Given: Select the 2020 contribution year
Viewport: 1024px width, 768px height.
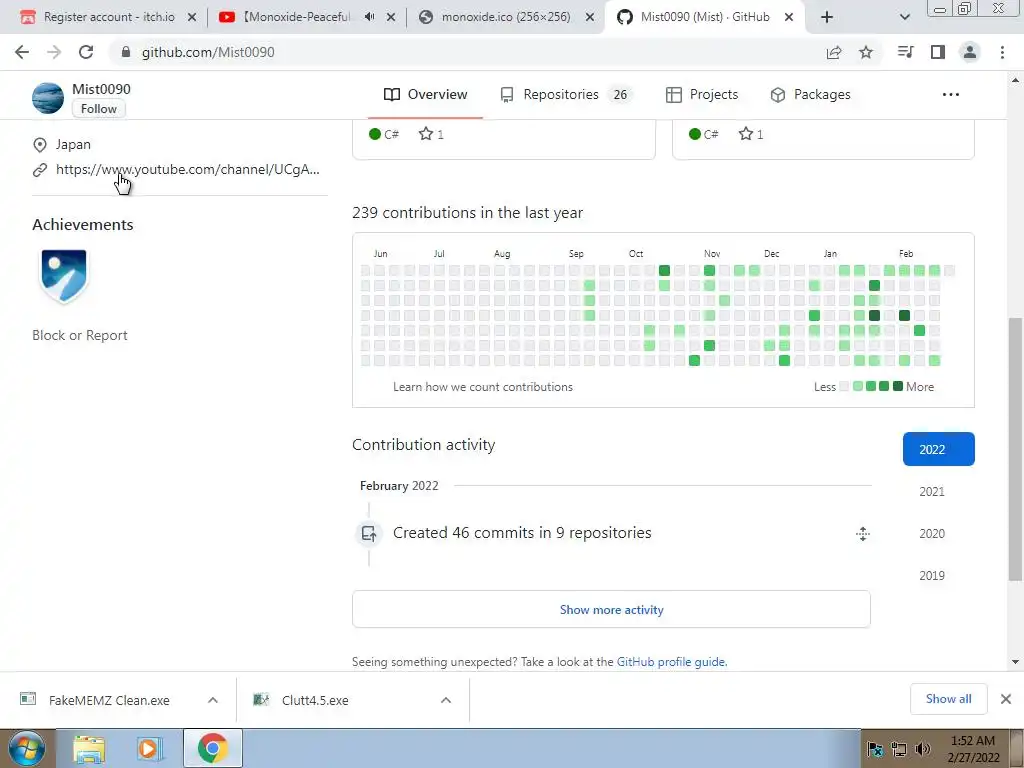Looking at the screenshot, I should (x=932, y=534).
